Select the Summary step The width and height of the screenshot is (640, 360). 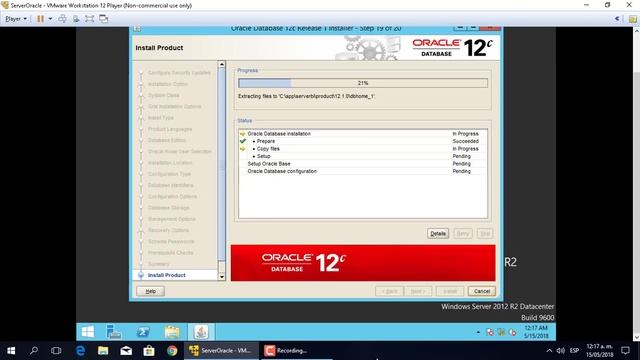158,264
